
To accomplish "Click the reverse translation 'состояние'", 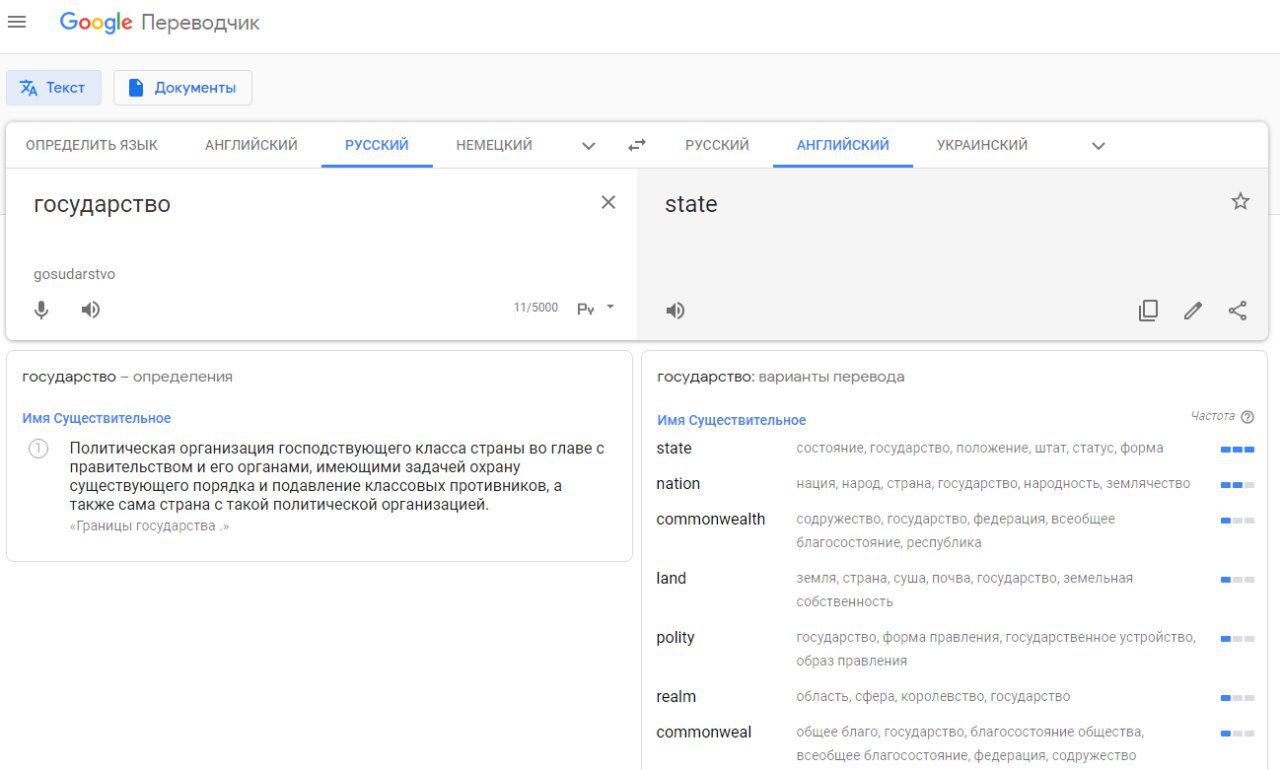I will [x=829, y=448].
